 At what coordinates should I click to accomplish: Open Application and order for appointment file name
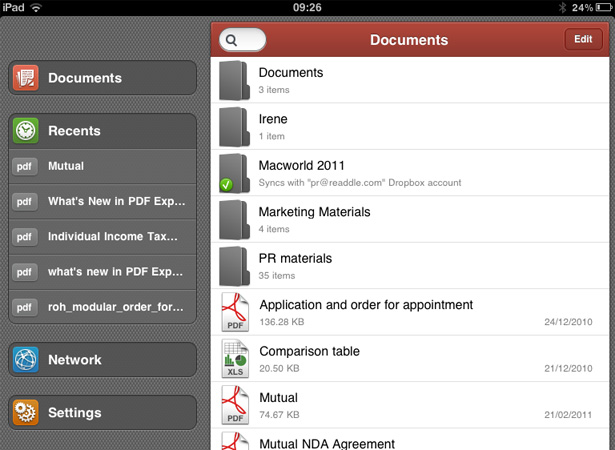366,305
